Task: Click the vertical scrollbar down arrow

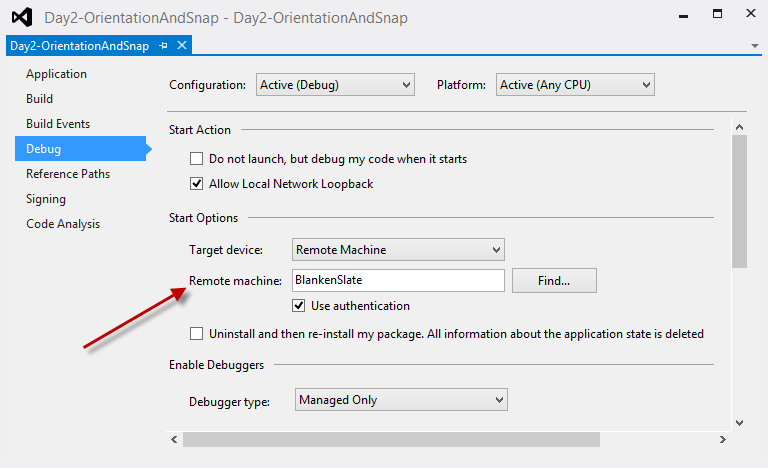Action: (x=739, y=421)
